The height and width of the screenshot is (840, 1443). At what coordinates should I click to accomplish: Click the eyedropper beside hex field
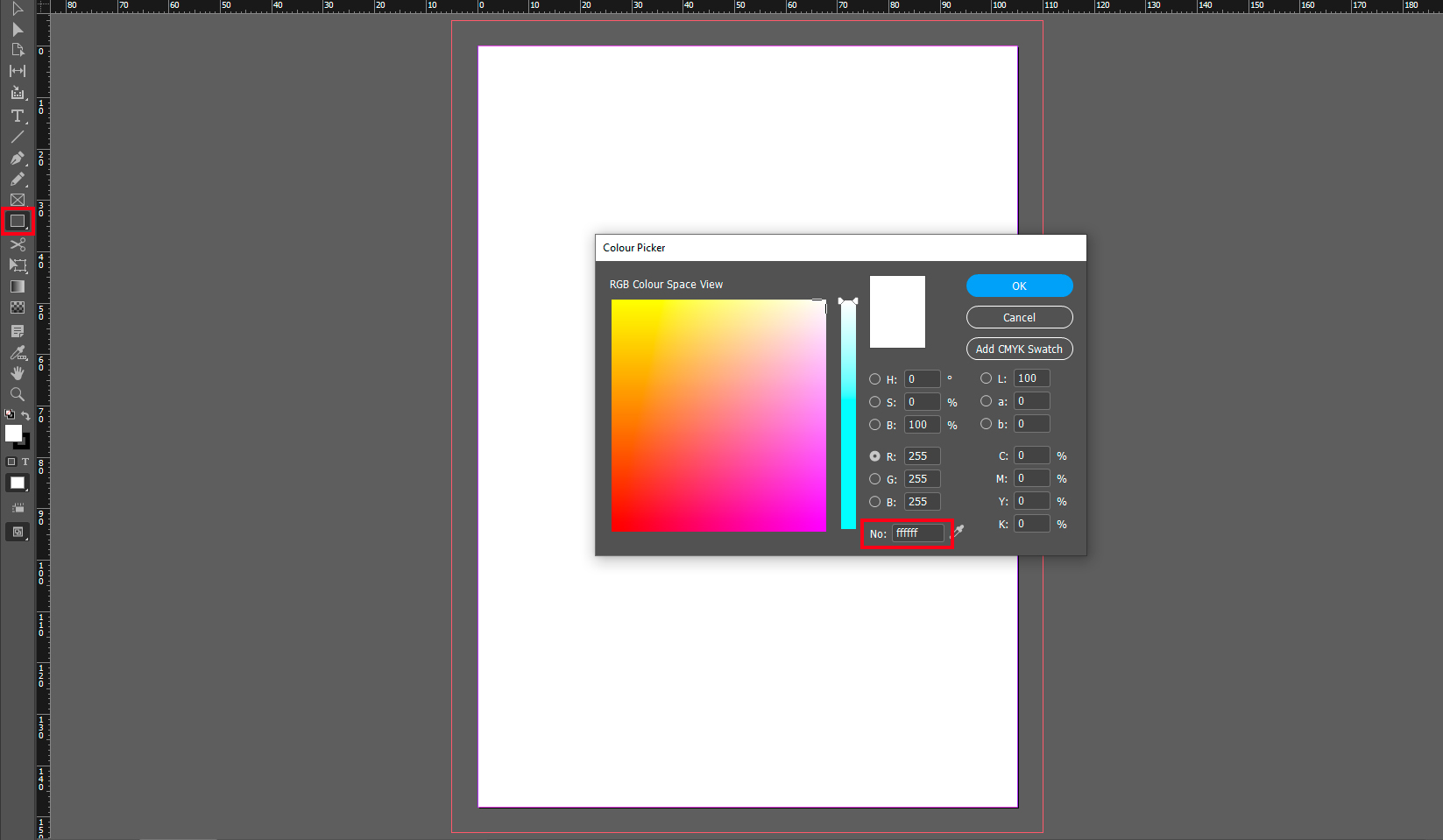[958, 531]
